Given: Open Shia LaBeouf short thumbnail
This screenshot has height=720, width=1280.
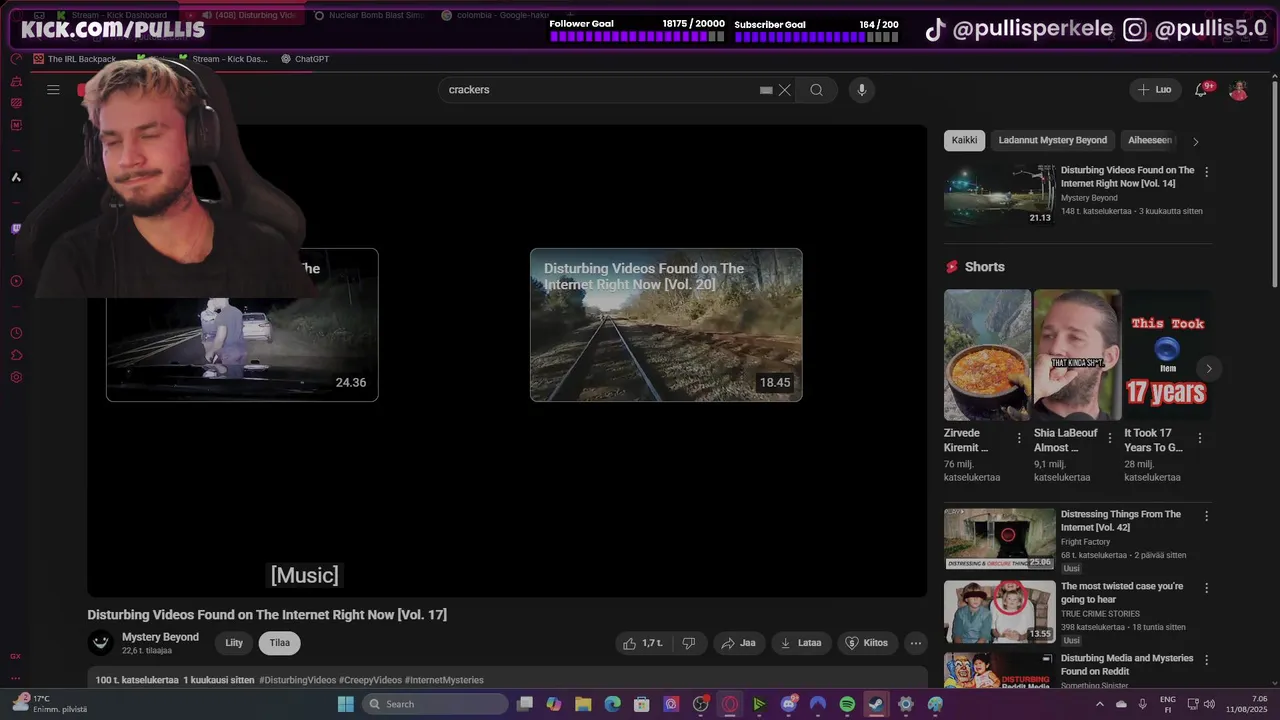Looking at the screenshot, I should pyautogui.click(x=1077, y=355).
